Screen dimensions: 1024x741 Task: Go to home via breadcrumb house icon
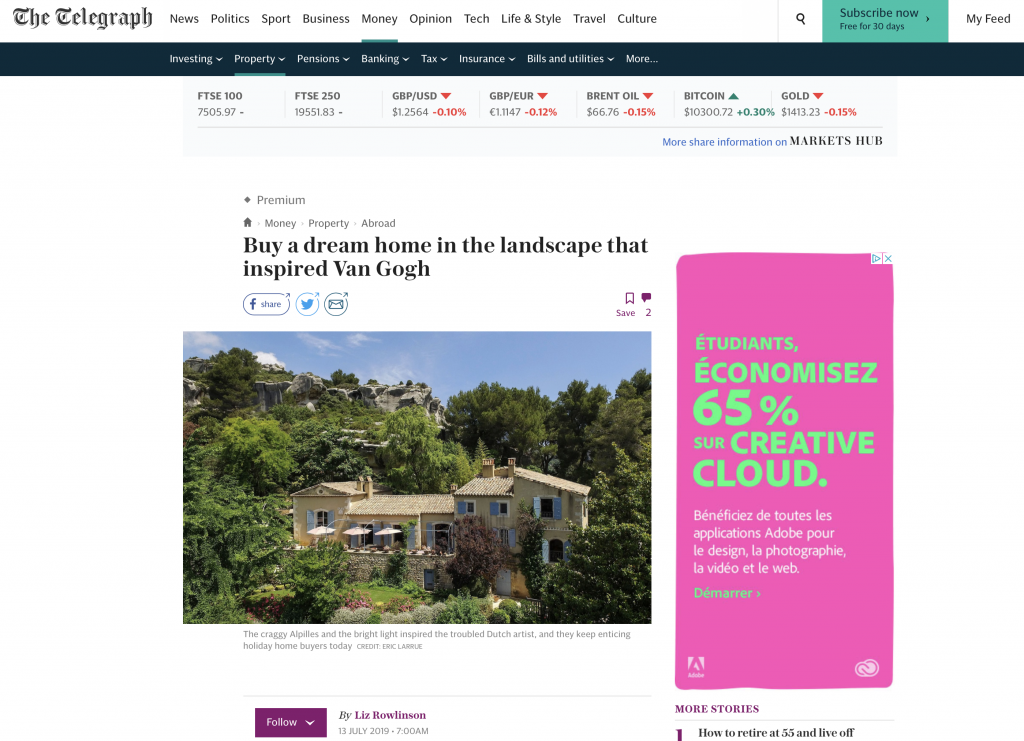(x=248, y=223)
